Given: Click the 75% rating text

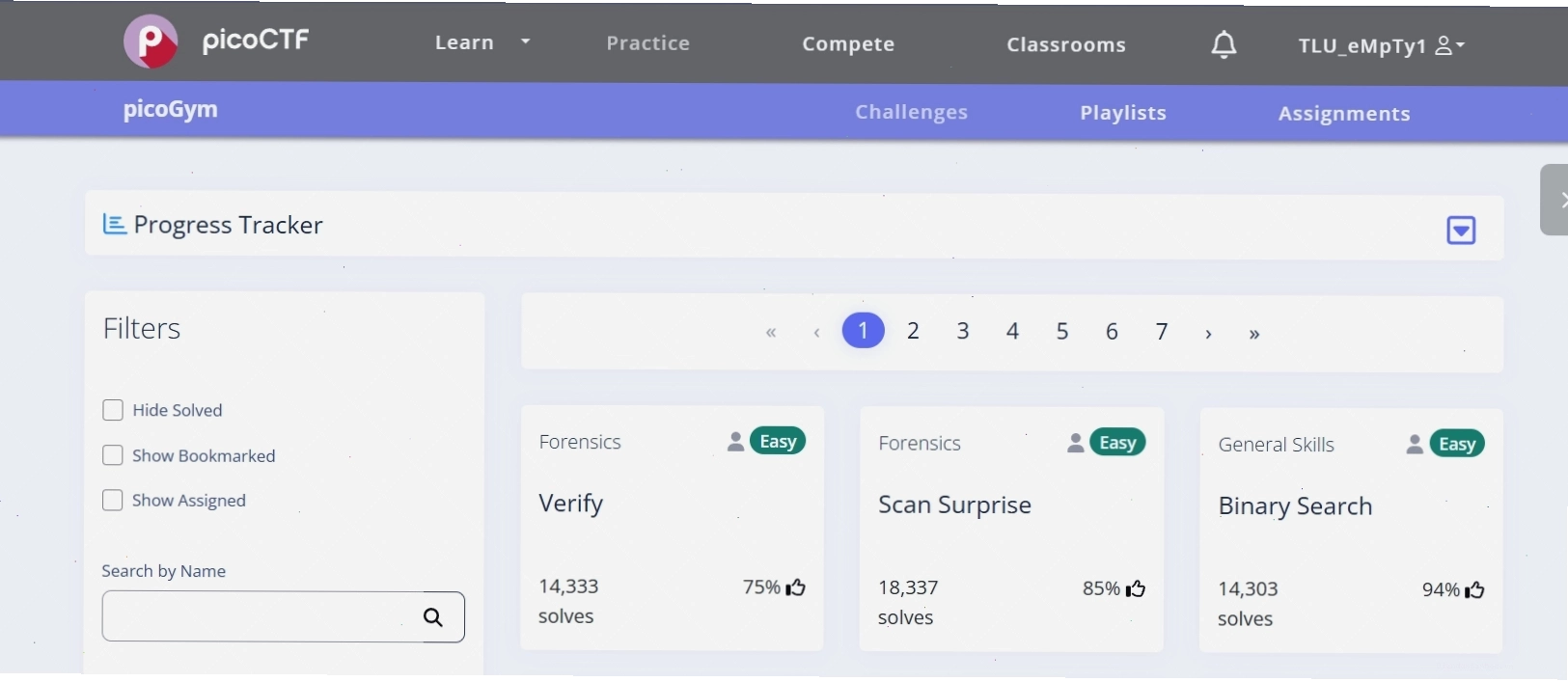Looking at the screenshot, I should pos(761,587).
